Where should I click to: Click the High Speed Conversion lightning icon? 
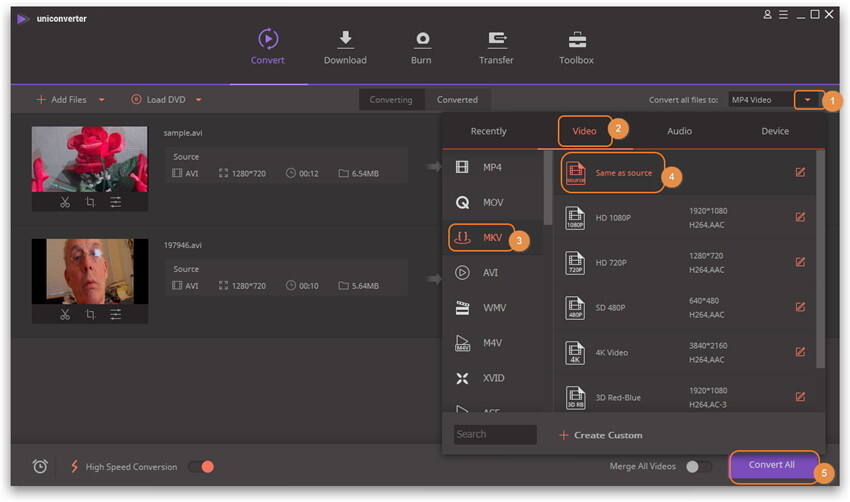pos(75,466)
